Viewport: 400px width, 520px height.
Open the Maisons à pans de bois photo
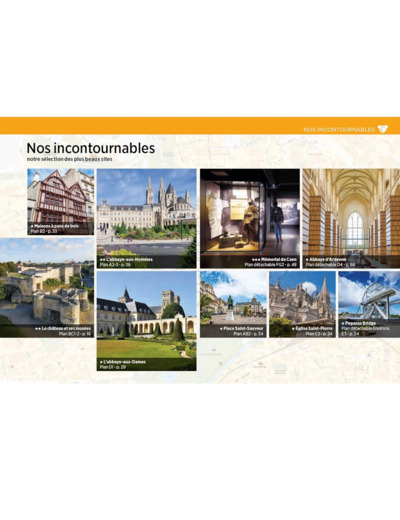pos(61,202)
